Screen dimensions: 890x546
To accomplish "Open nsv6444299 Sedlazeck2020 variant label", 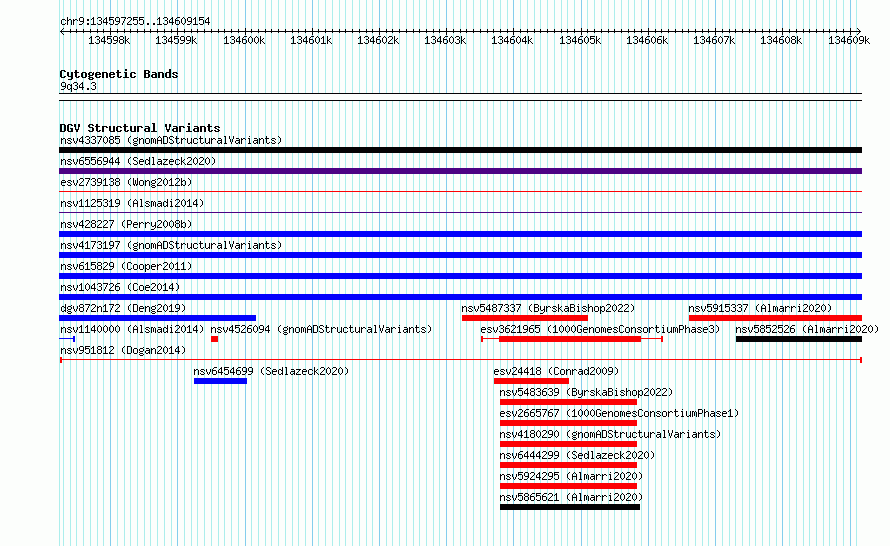I will pyautogui.click(x=577, y=455).
